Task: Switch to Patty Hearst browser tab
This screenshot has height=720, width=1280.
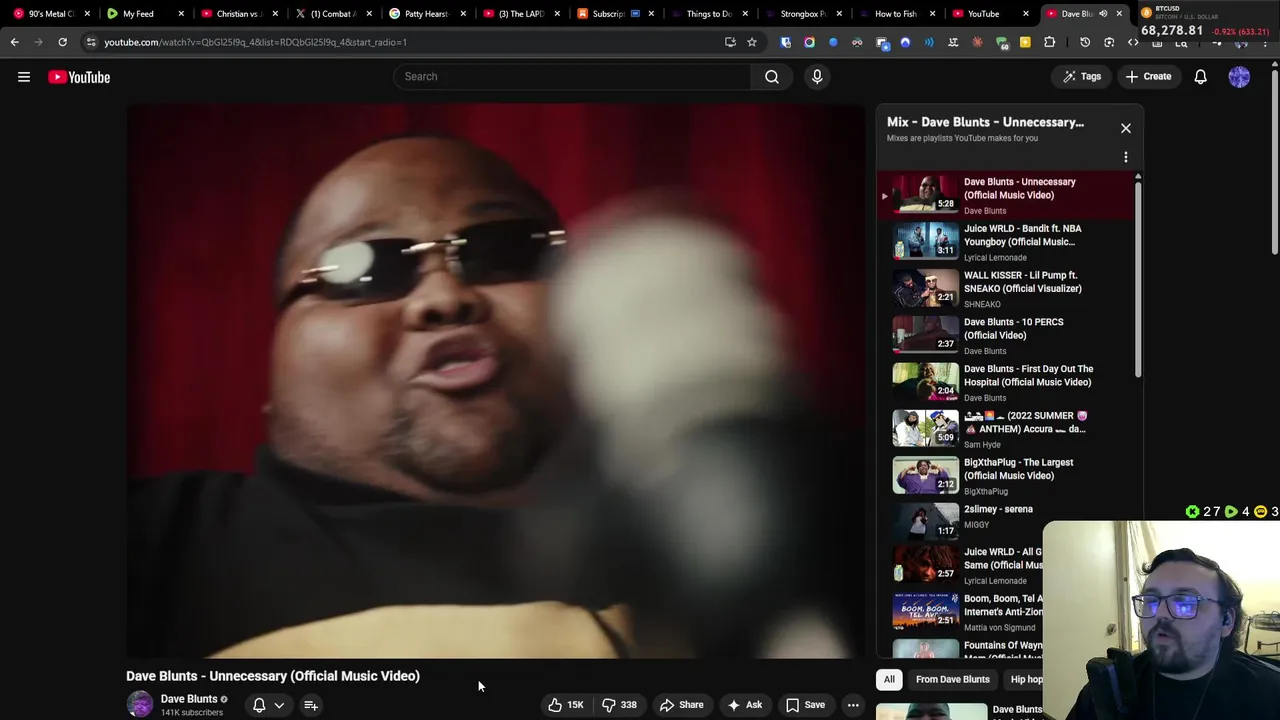Action: pyautogui.click(x=426, y=14)
